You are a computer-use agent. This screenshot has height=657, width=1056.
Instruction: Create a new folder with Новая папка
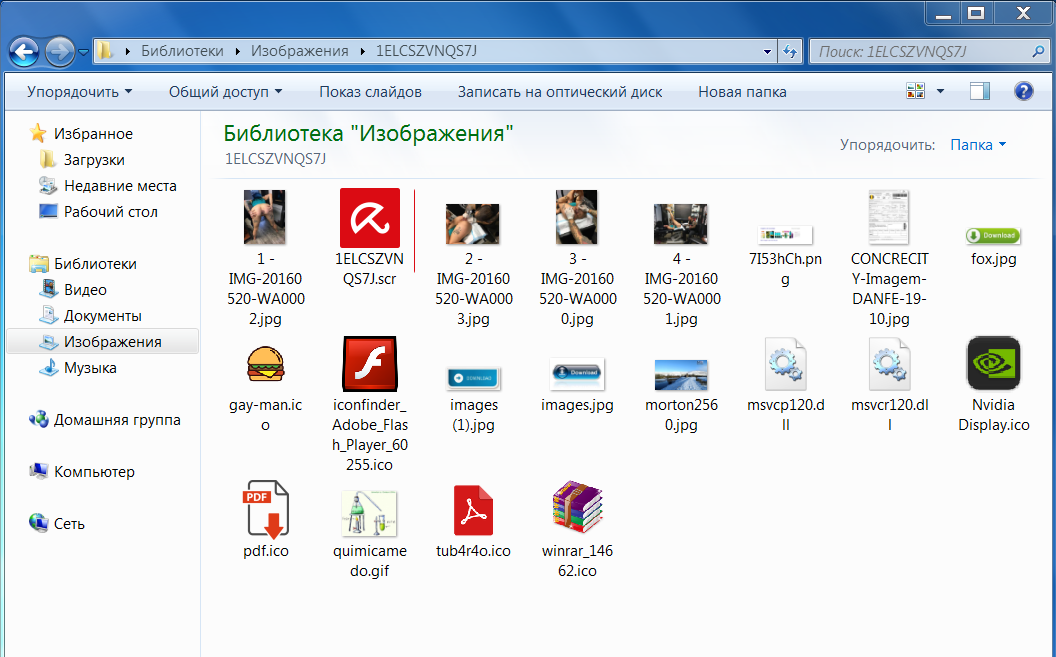[742, 92]
